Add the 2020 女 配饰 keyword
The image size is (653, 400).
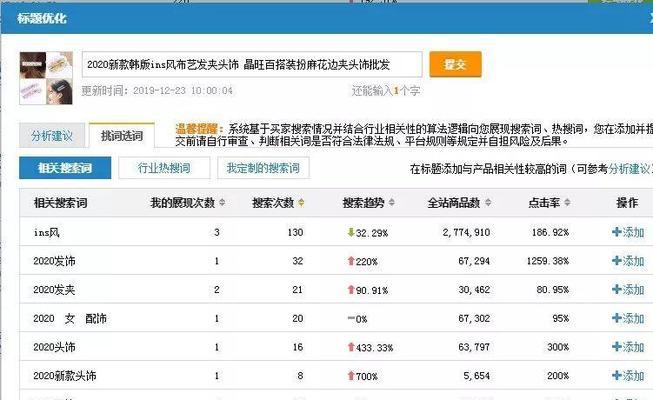(x=628, y=318)
